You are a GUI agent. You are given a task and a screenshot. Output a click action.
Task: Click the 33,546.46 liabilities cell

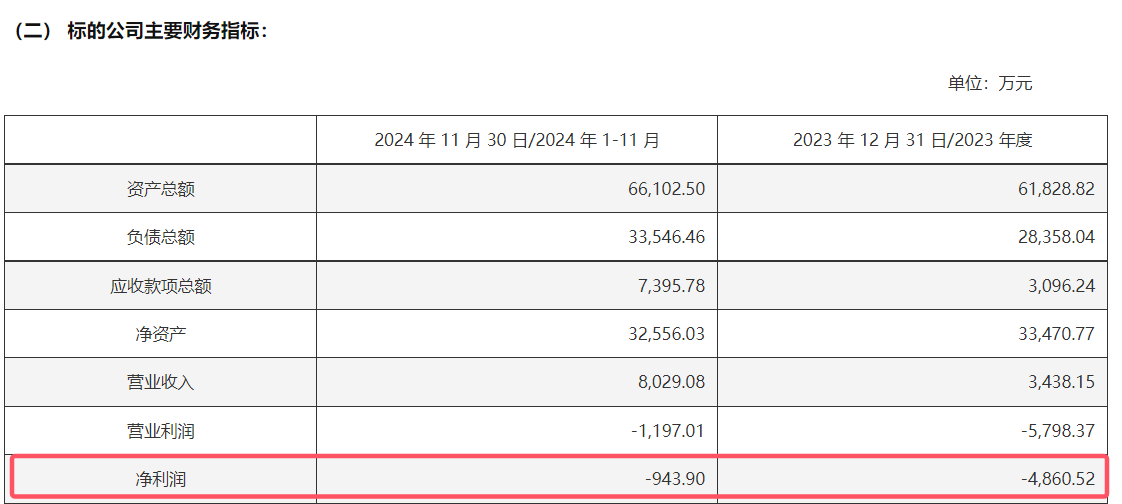click(x=667, y=237)
